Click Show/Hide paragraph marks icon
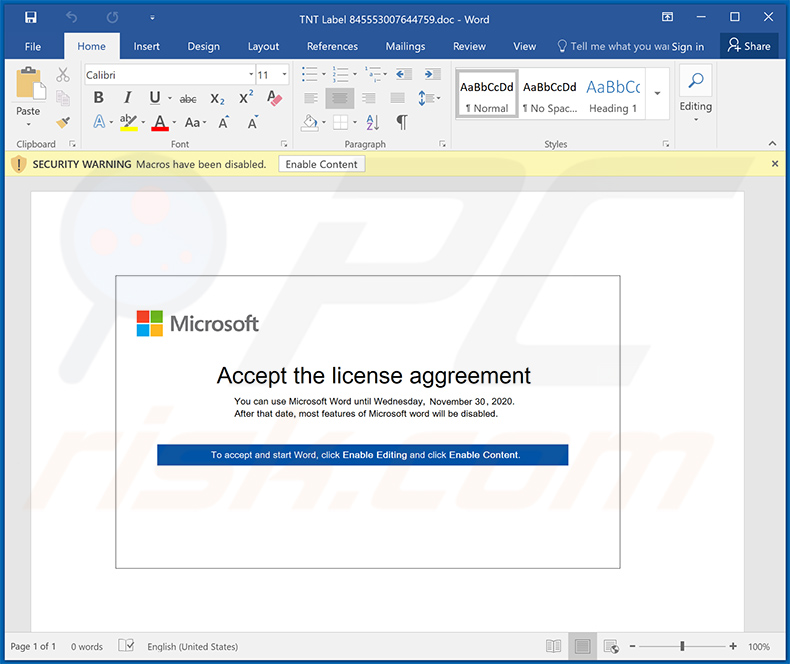This screenshot has height=664, width=790. click(402, 122)
